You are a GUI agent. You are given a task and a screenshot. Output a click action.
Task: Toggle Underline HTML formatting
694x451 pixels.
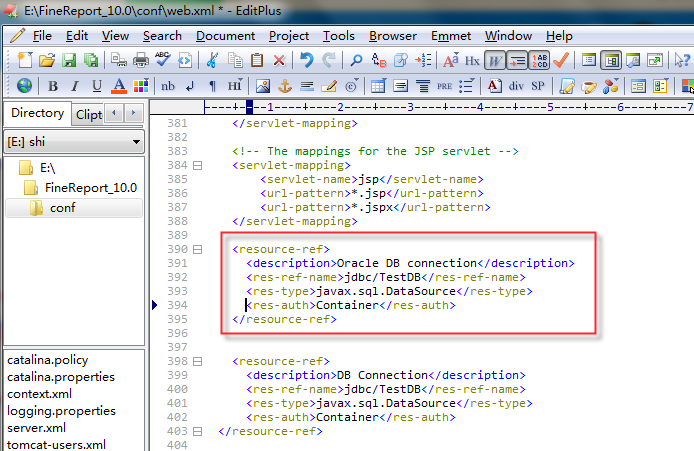(x=97, y=86)
